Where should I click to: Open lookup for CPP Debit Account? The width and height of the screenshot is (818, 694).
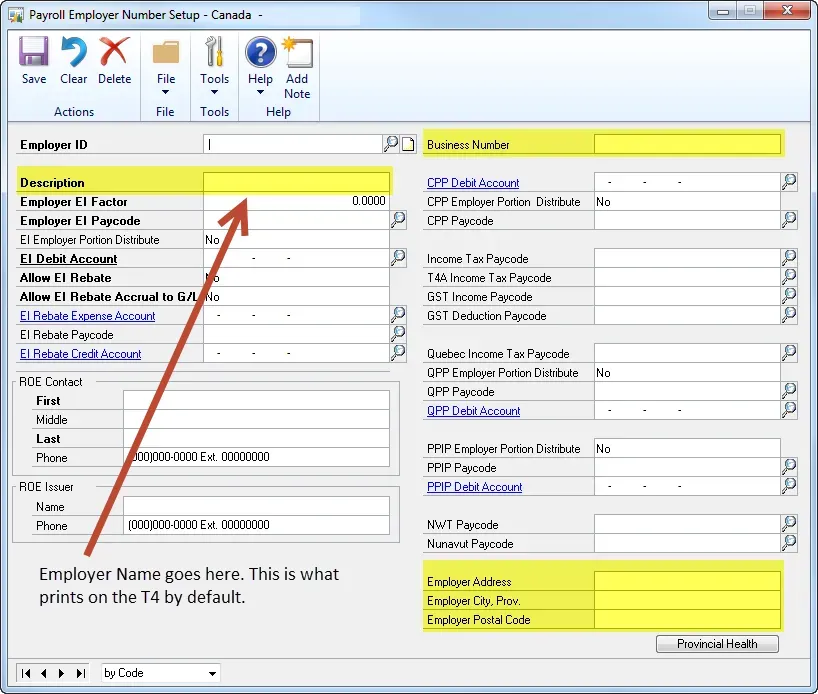pyautogui.click(x=789, y=182)
